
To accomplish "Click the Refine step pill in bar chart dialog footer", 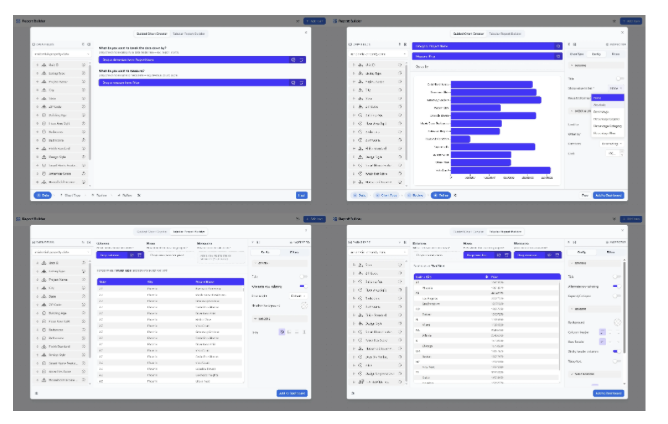I will (441, 196).
